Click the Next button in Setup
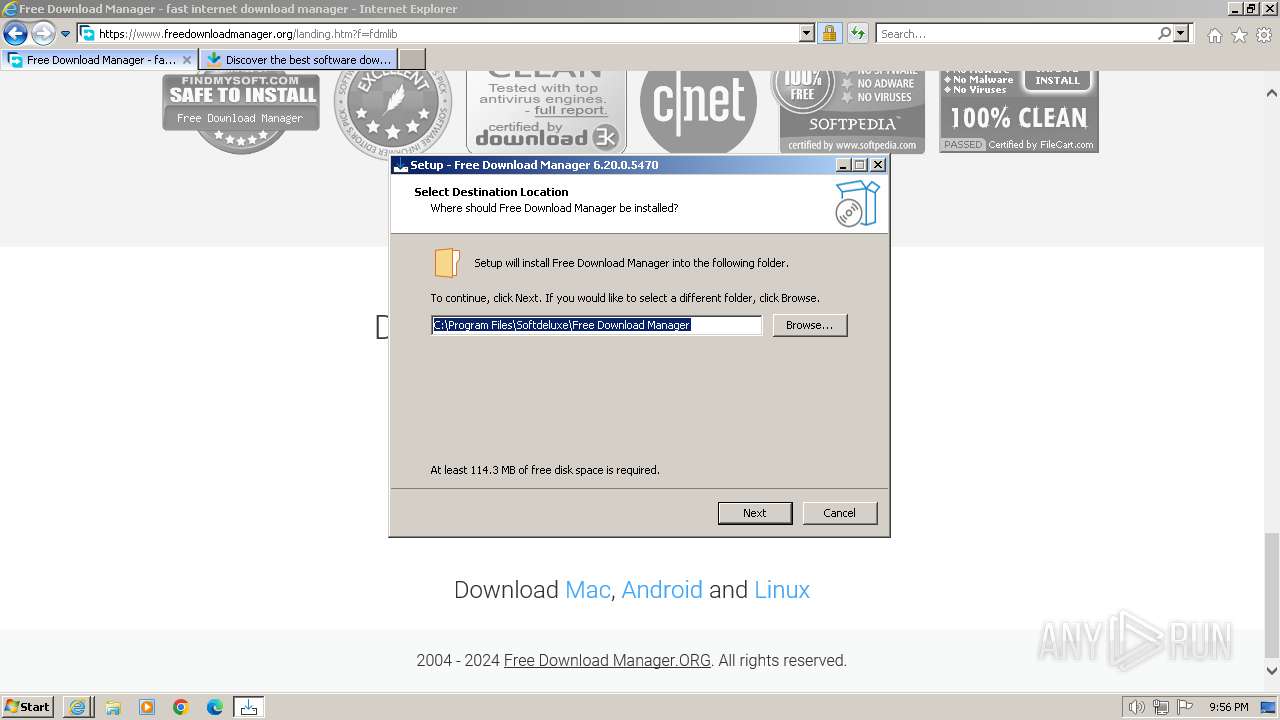Image resolution: width=1280 pixels, height=720 pixels. coord(754,513)
